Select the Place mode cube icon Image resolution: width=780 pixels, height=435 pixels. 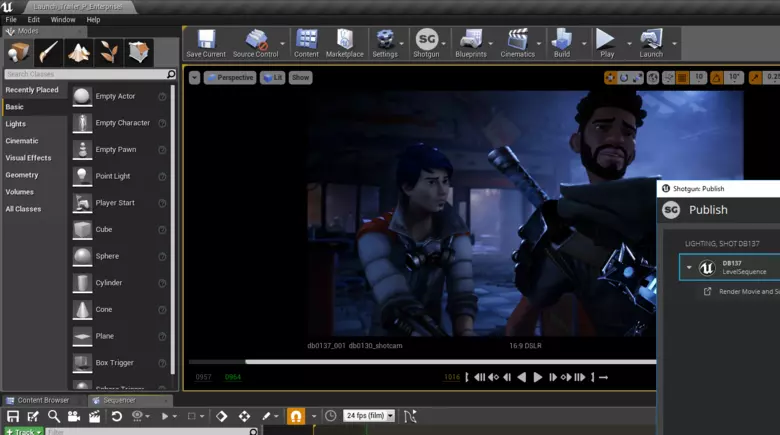(18, 52)
